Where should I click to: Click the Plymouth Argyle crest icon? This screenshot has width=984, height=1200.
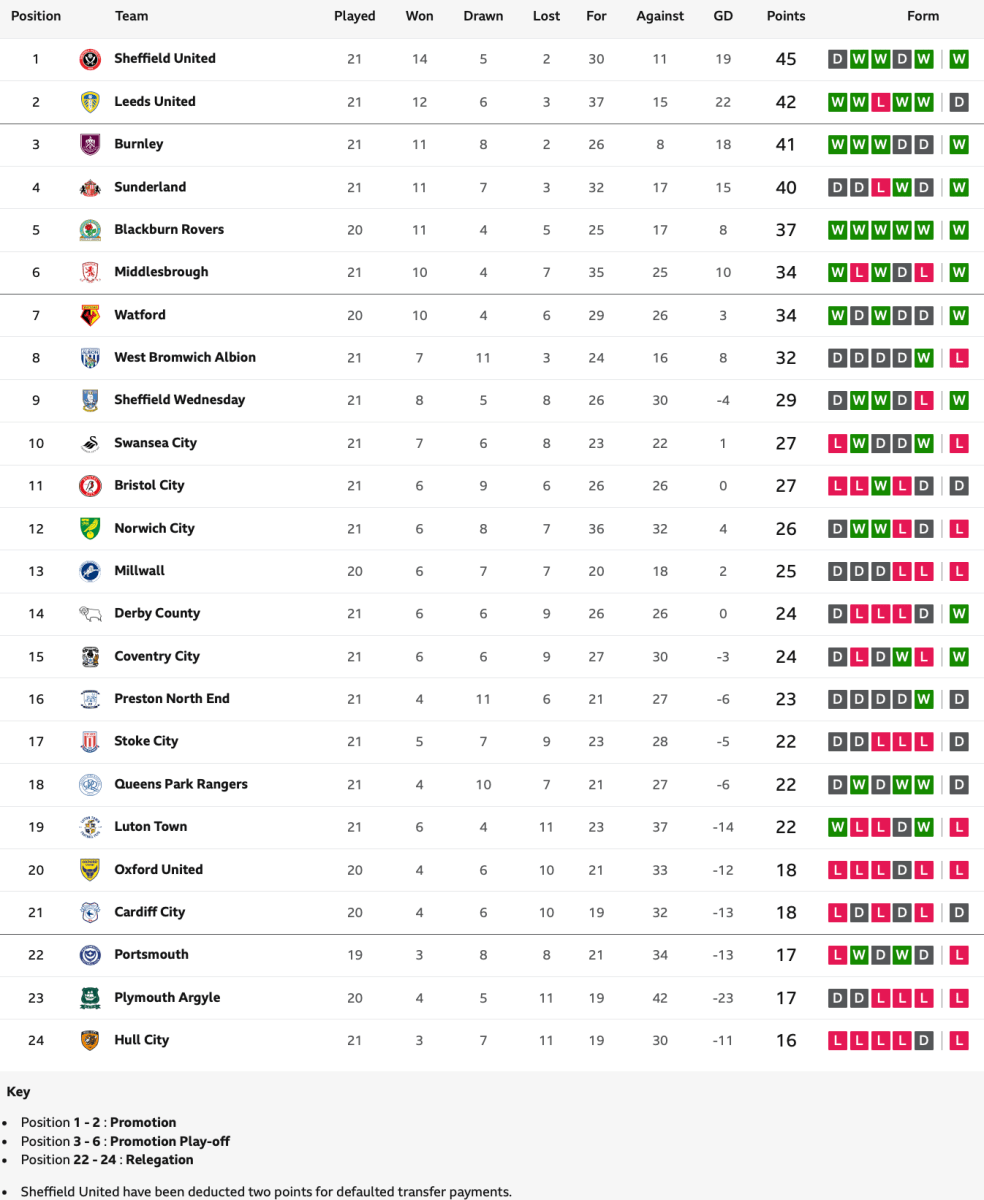click(90, 998)
